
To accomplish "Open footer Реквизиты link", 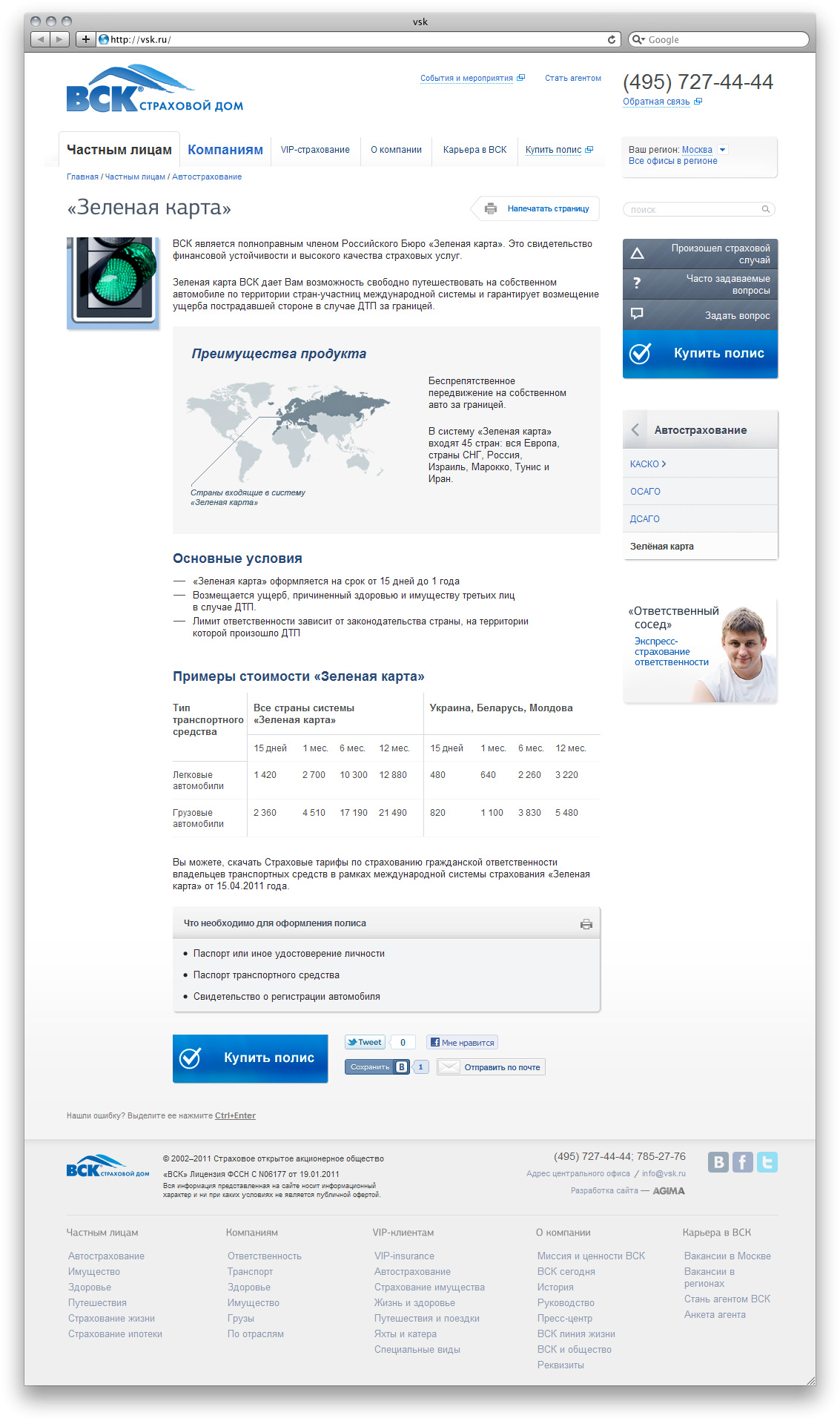I will tap(560, 1365).
